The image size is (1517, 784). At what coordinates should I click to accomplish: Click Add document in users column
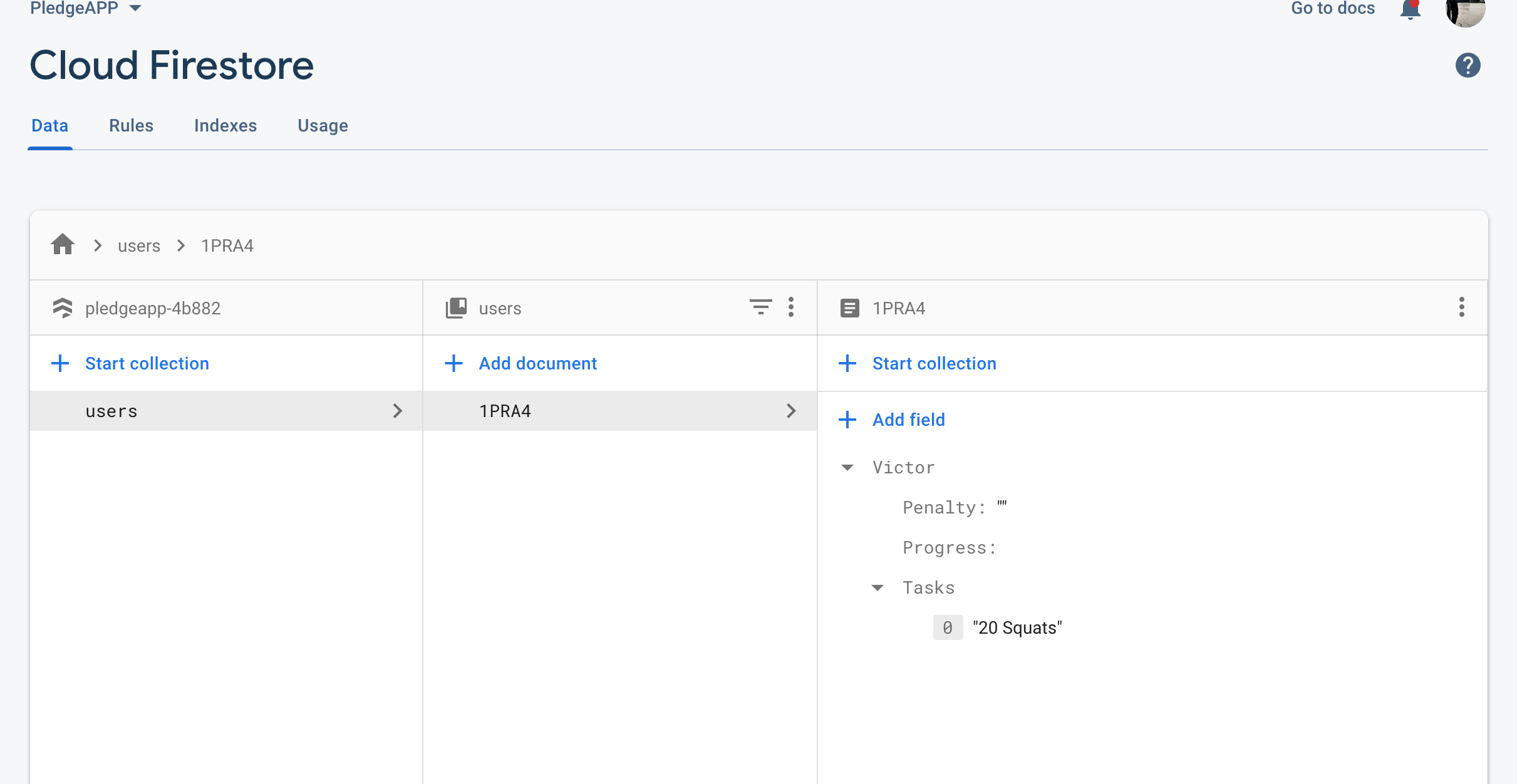point(537,363)
